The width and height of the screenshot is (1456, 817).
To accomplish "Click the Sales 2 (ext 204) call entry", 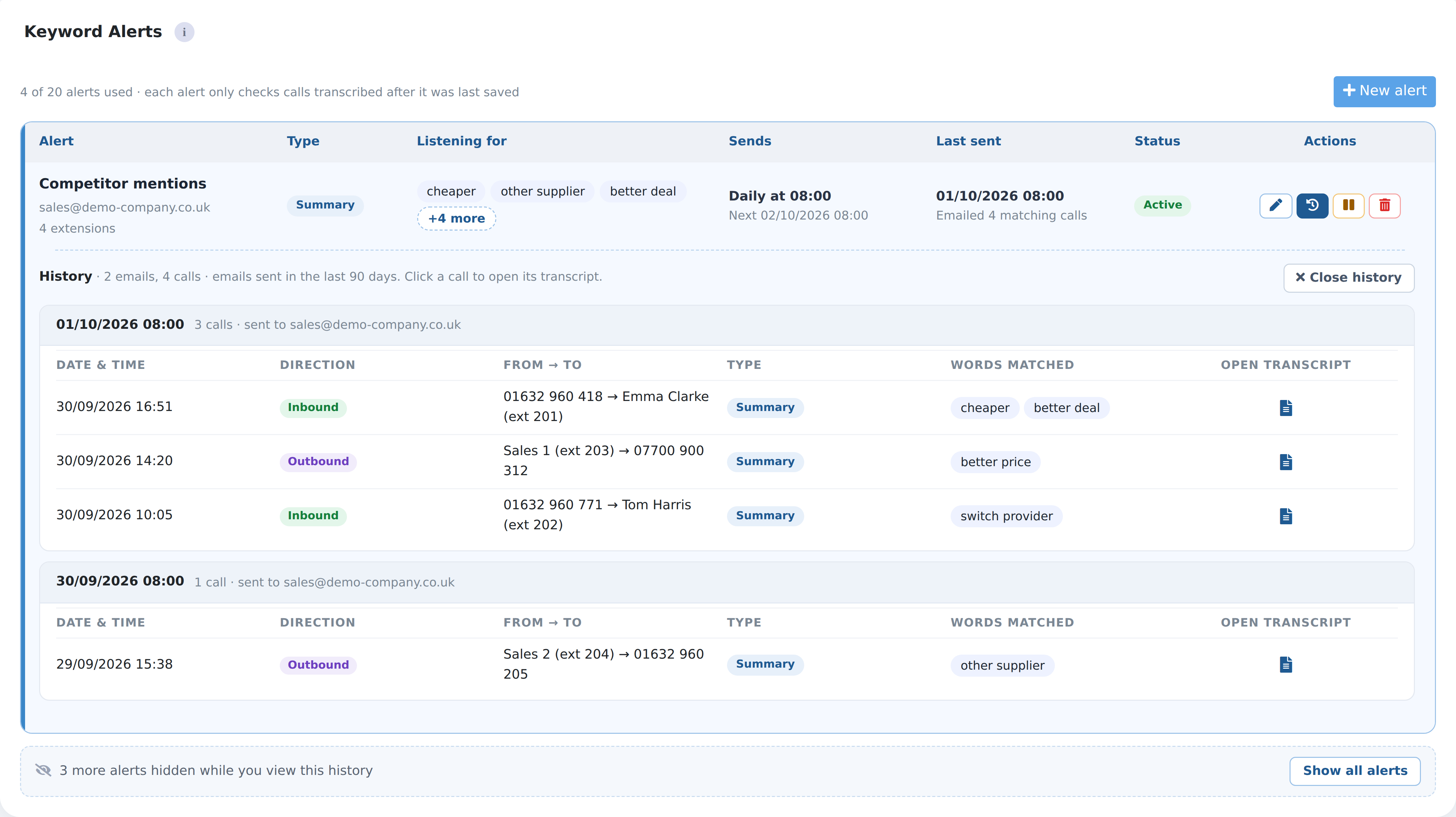I will [x=604, y=664].
